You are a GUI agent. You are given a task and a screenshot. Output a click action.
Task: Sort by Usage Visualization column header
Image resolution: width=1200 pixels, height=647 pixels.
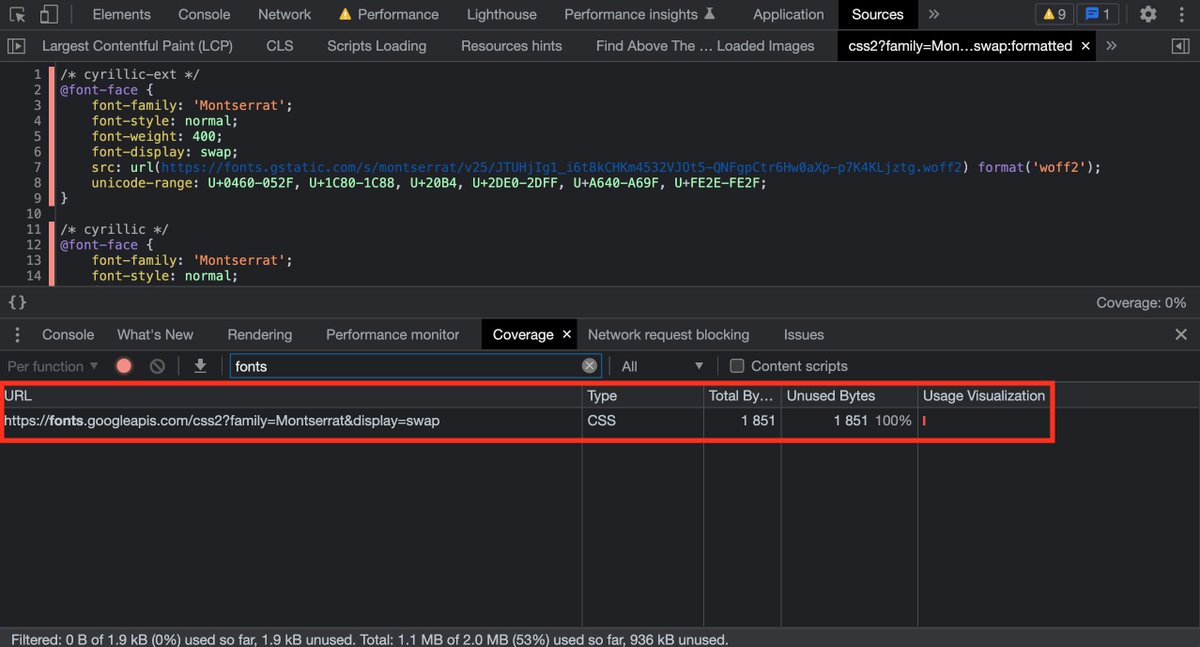[x=984, y=396]
